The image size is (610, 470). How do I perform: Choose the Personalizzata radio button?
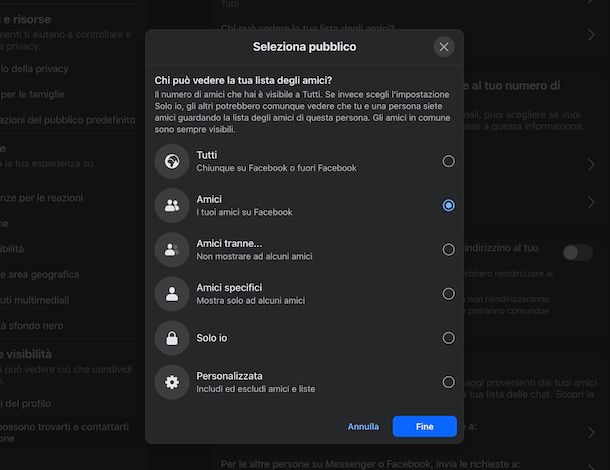click(448, 382)
